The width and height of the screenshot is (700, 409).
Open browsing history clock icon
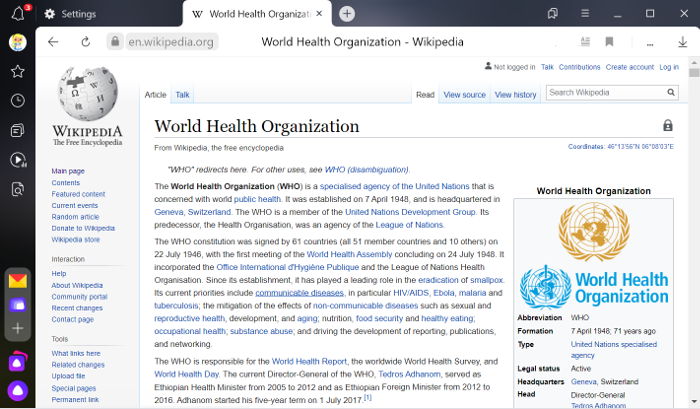pyautogui.click(x=18, y=101)
